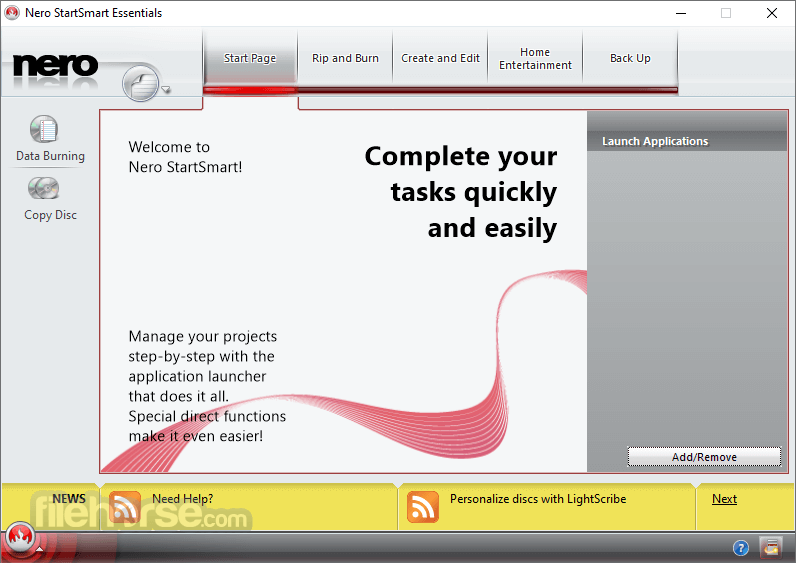Image resolution: width=796 pixels, height=563 pixels.
Task: Click the Nero flame button at bottom left
Action: (x=20, y=537)
